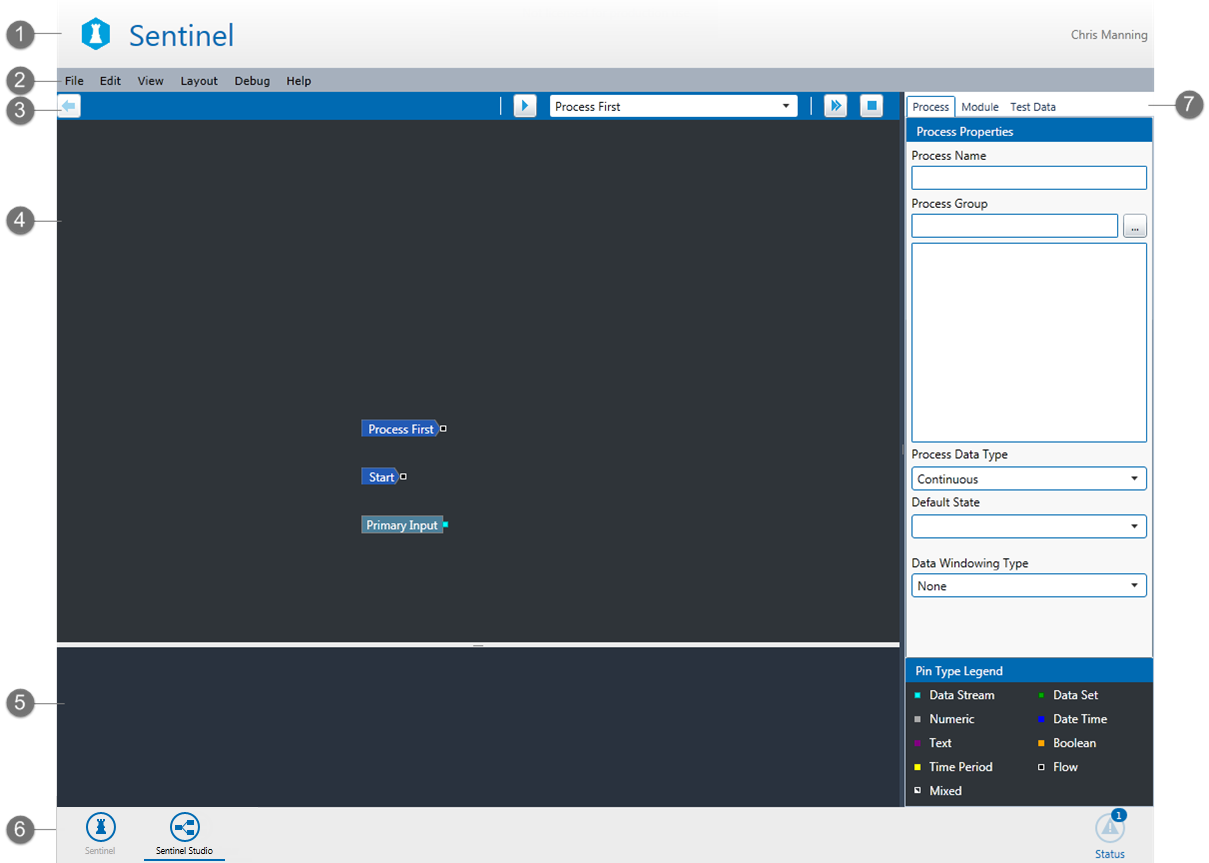
Task: Expand the Data Windowing Type dropdown
Action: point(1028,586)
